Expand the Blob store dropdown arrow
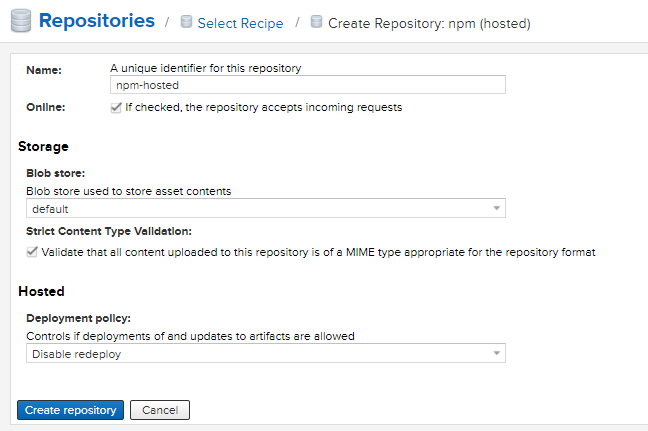 point(496,209)
